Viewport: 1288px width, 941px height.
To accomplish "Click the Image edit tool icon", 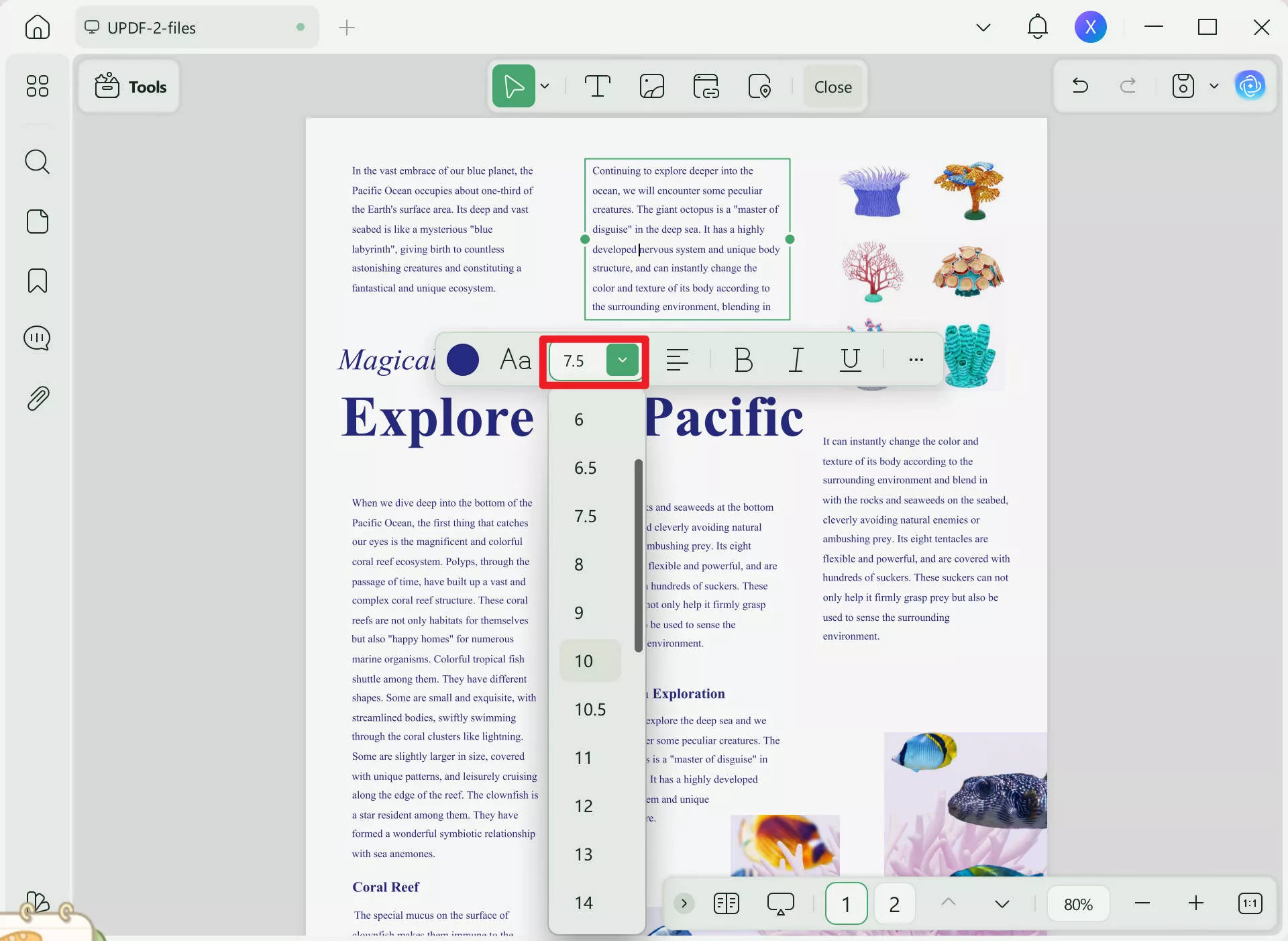I will (x=651, y=87).
